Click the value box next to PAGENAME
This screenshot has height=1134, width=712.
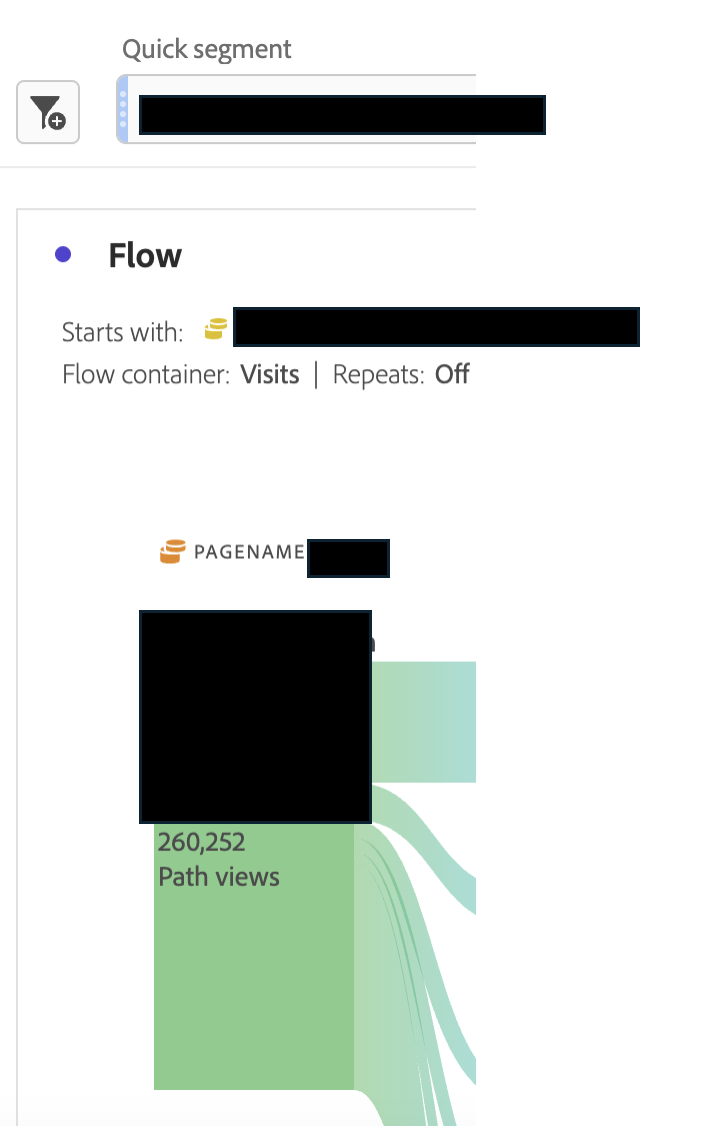click(x=348, y=558)
